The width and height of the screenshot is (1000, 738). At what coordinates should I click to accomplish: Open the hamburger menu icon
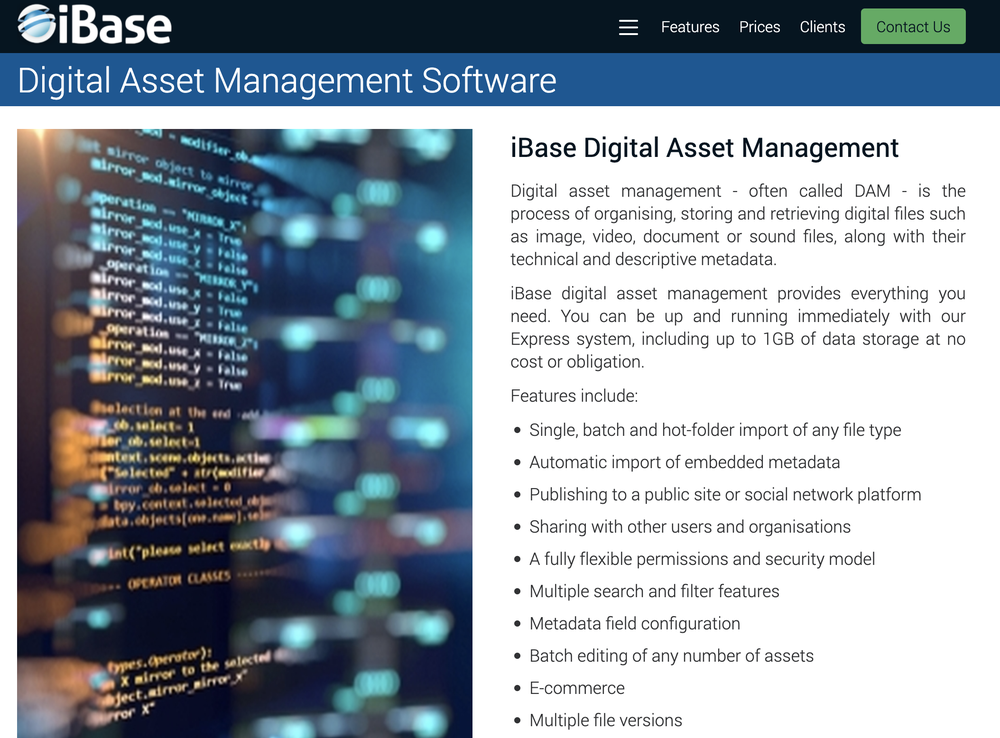628,27
